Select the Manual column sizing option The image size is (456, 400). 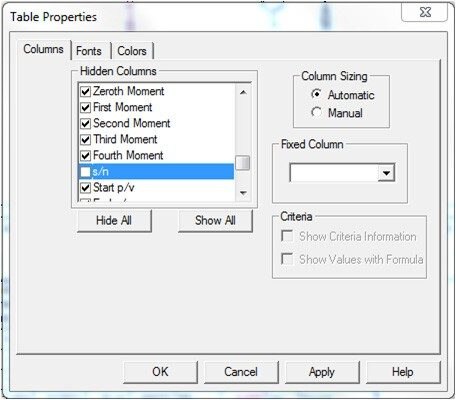(316, 112)
